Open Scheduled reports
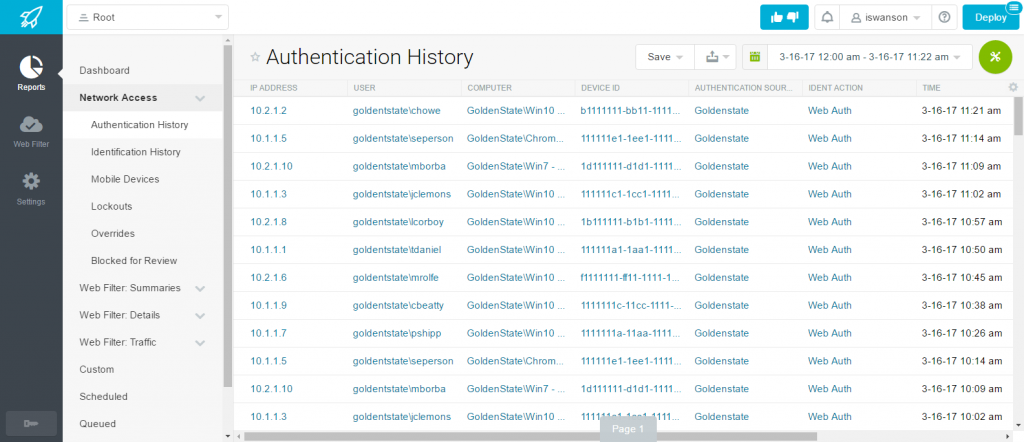Image resolution: width=1024 pixels, height=442 pixels. (x=103, y=397)
